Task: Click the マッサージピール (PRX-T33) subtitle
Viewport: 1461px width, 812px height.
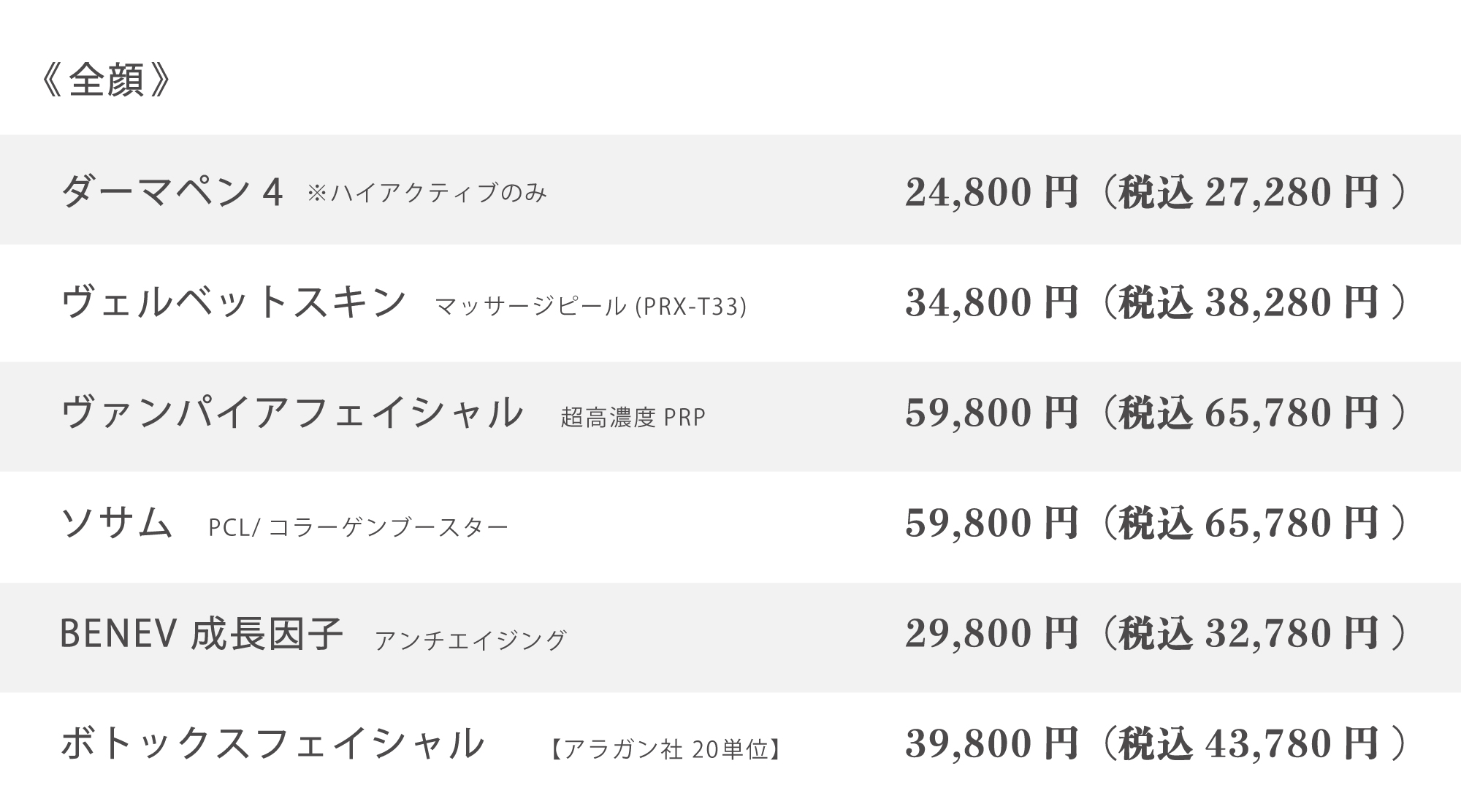Action: tap(591, 306)
